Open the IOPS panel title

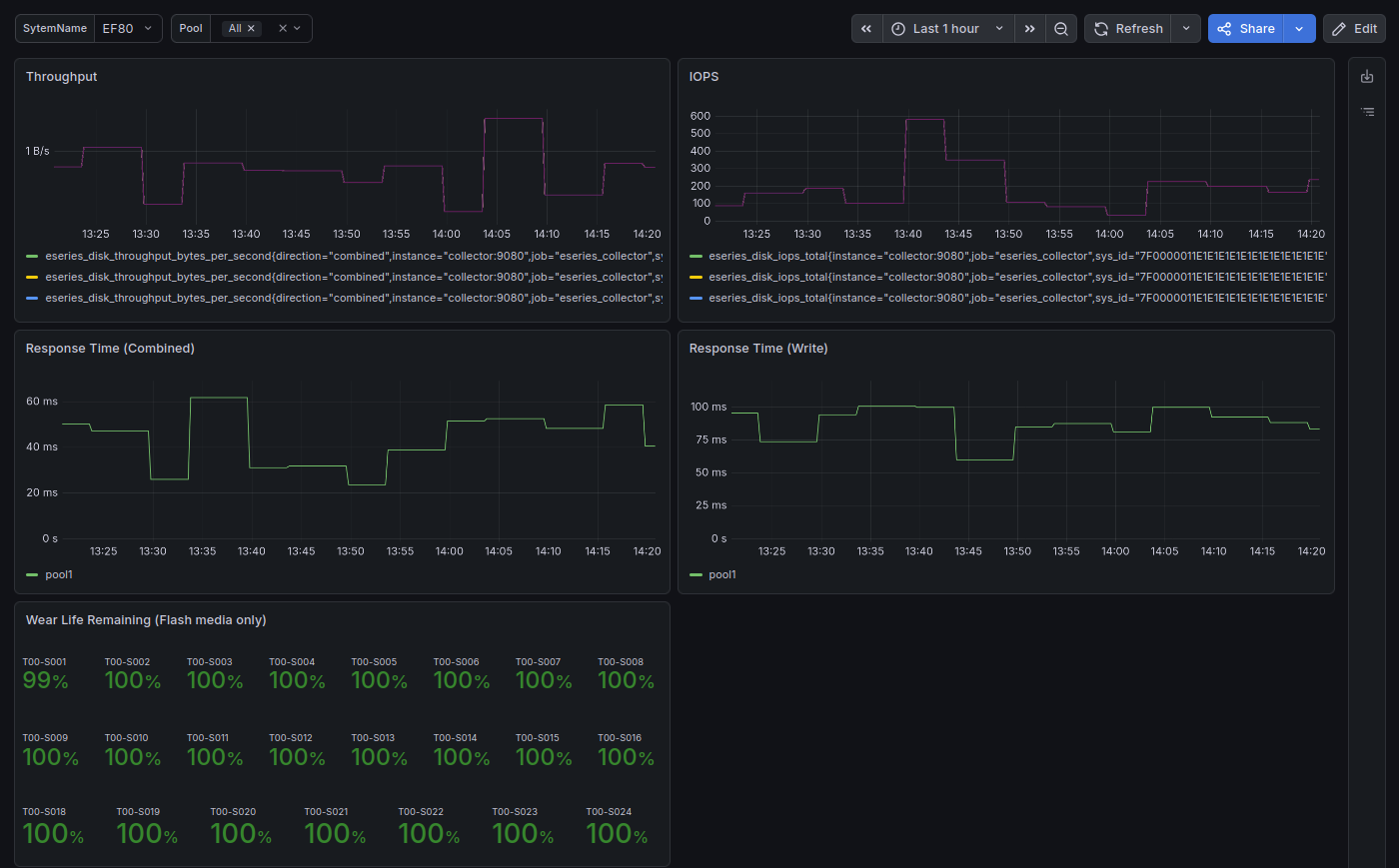[x=703, y=77]
